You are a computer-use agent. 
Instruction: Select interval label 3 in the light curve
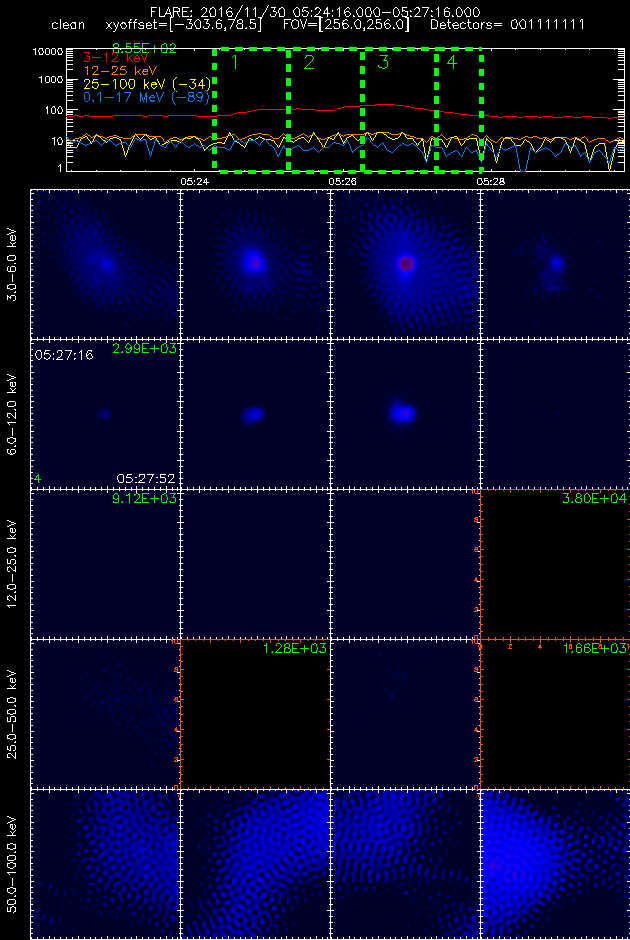pos(383,62)
